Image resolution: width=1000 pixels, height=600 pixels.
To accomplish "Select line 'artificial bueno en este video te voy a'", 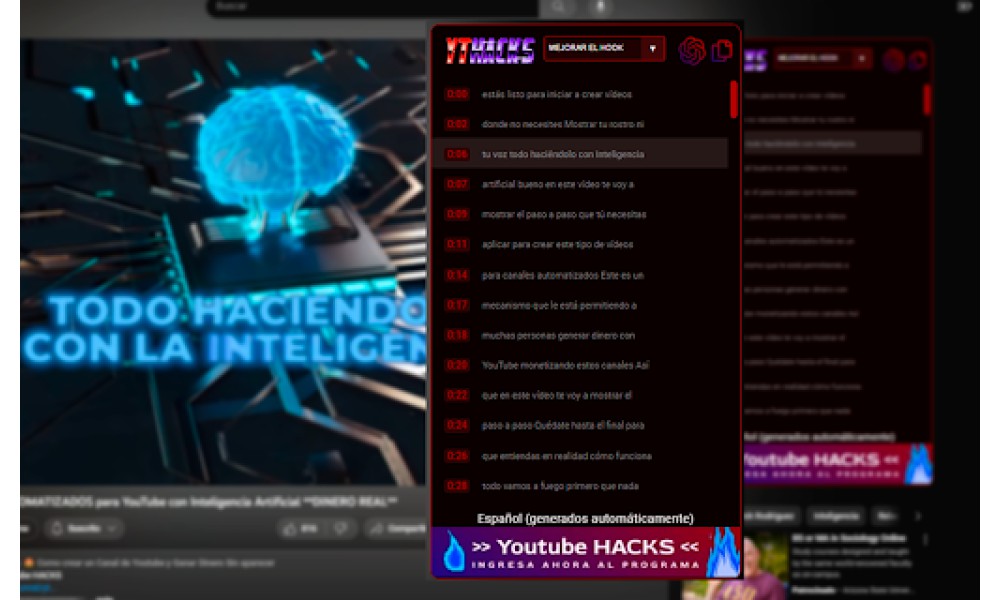I will point(558,184).
